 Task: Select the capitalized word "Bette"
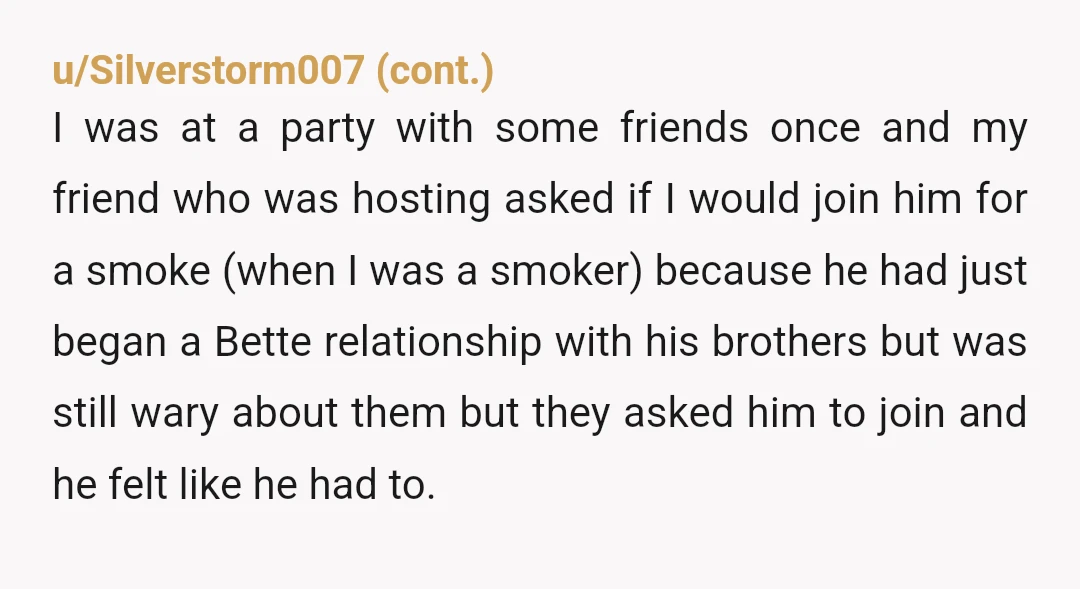262,342
